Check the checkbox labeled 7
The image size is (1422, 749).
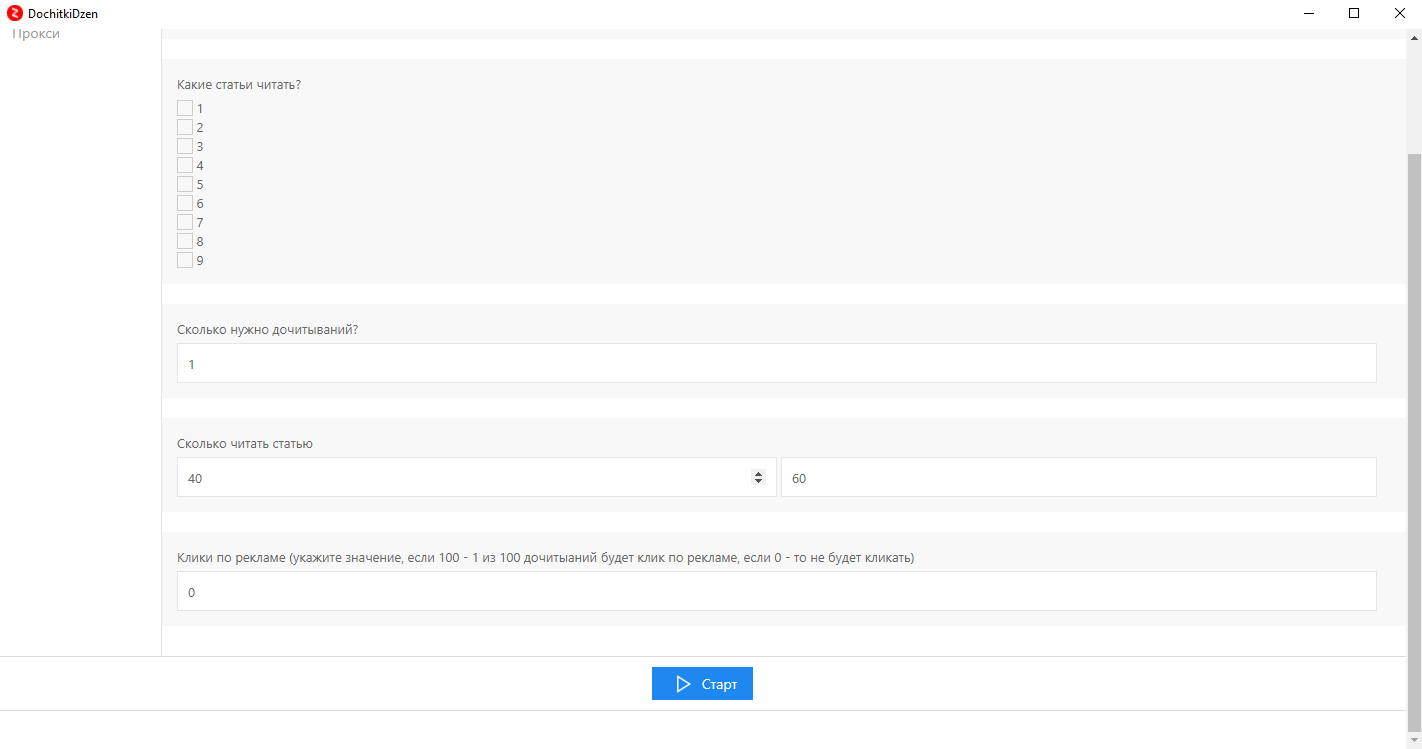[185, 222]
